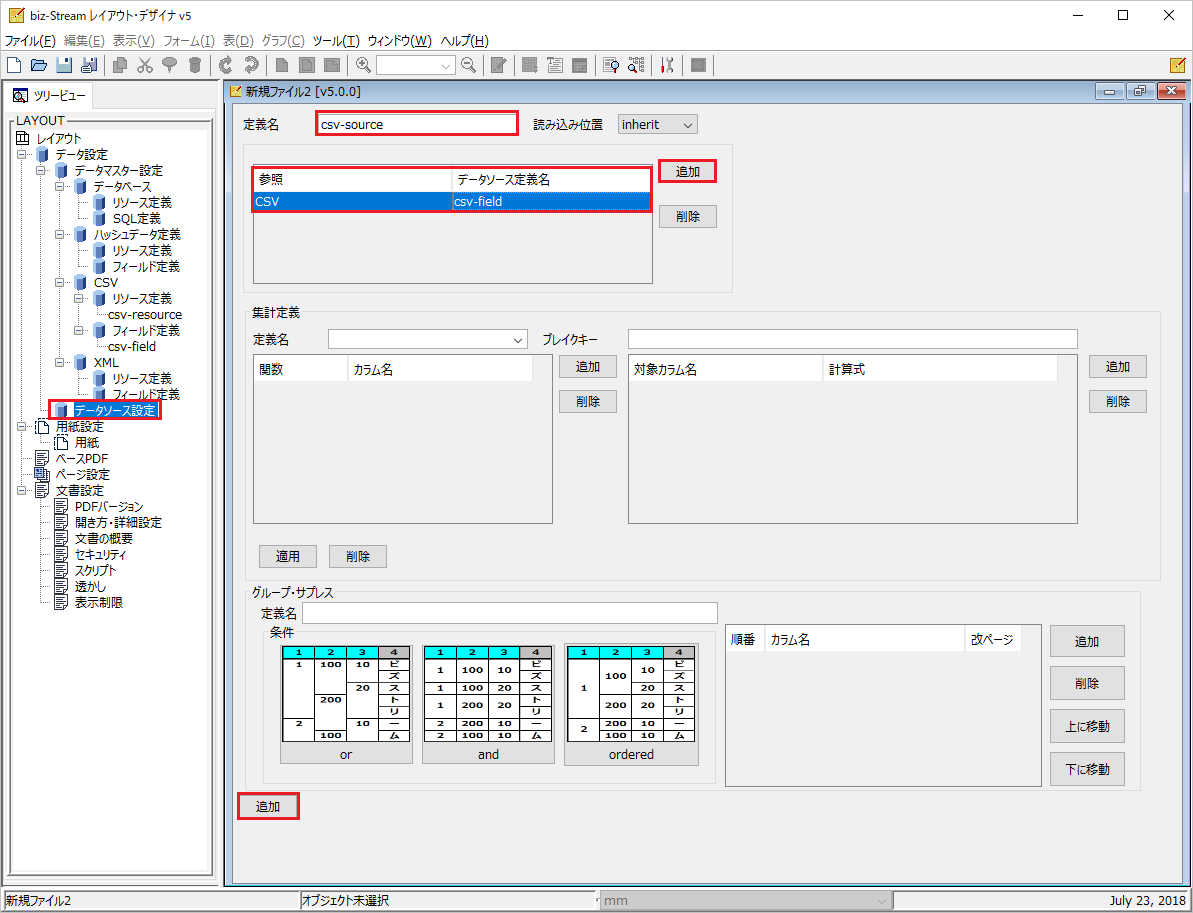Click the ブレイクキー input field
1193x913 pixels.
tap(852, 339)
